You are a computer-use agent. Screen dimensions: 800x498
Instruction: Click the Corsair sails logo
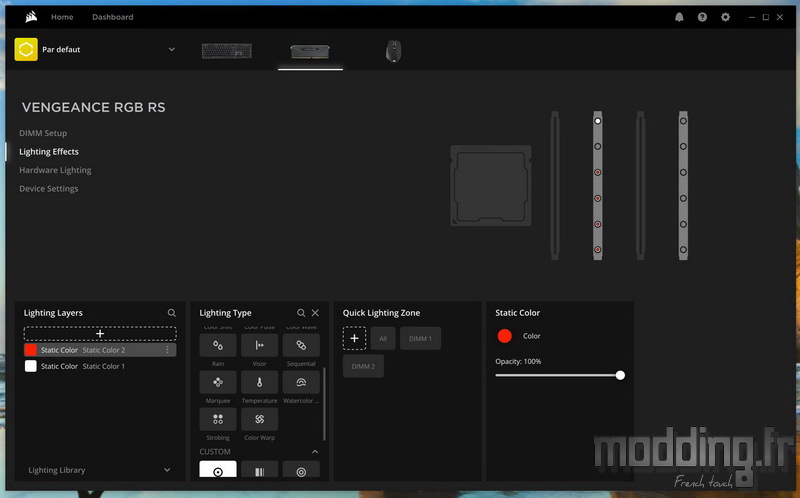pyautogui.click(x=31, y=17)
